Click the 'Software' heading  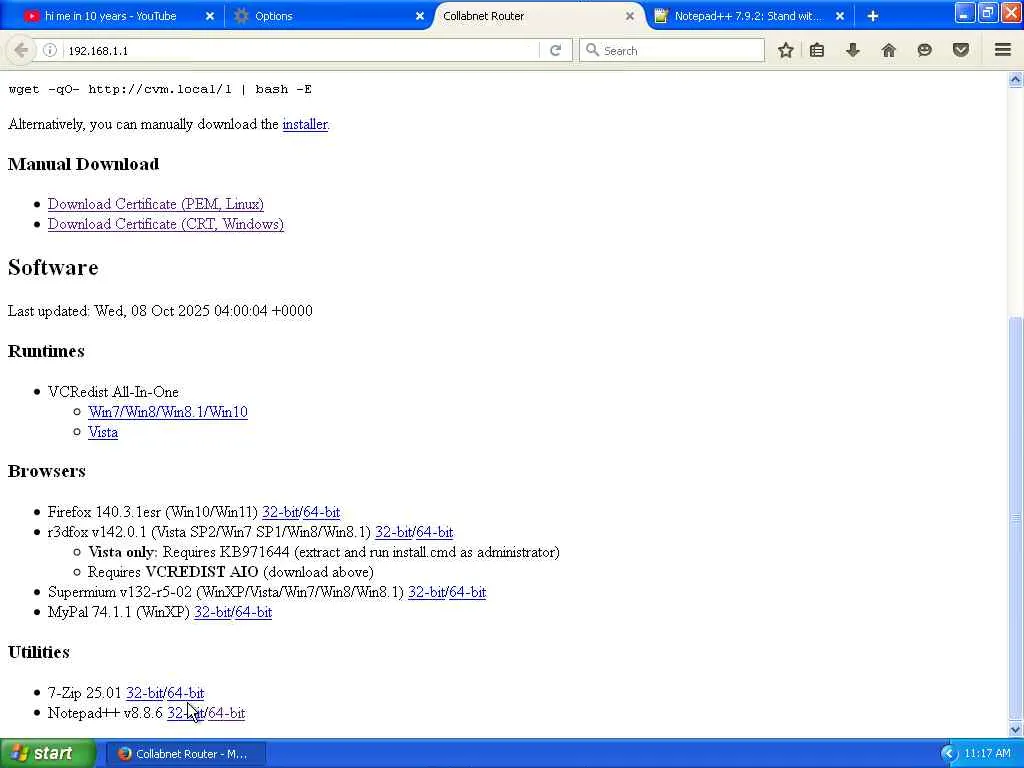point(53,268)
